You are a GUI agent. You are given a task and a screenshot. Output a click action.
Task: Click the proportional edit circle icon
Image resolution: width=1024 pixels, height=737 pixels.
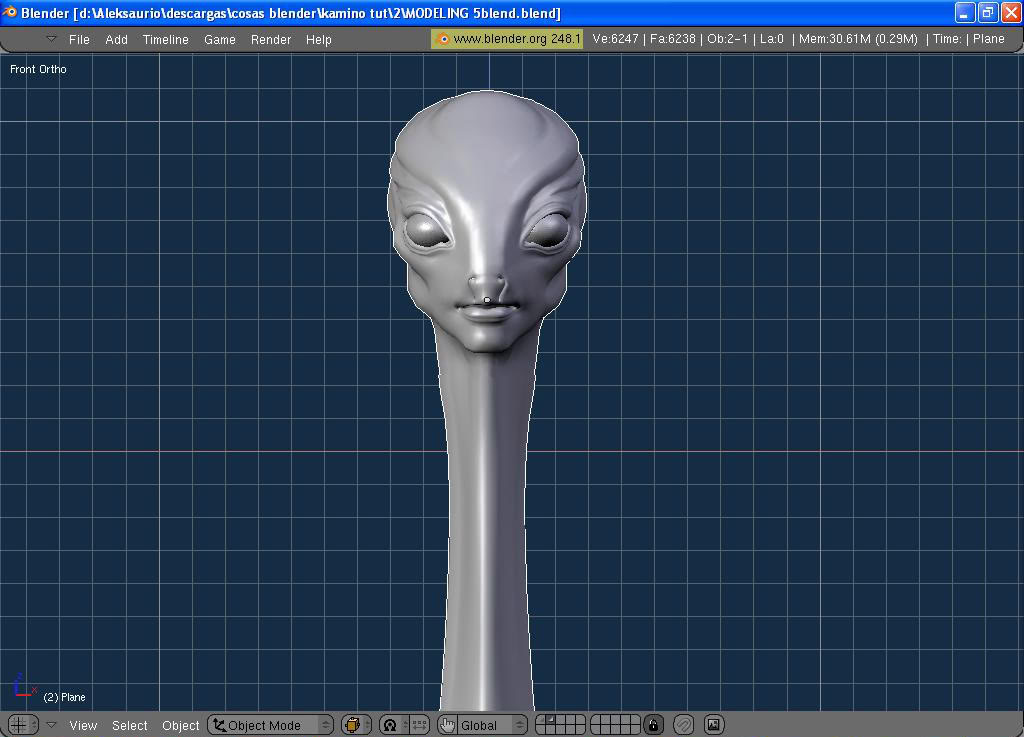pyautogui.click(x=684, y=725)
